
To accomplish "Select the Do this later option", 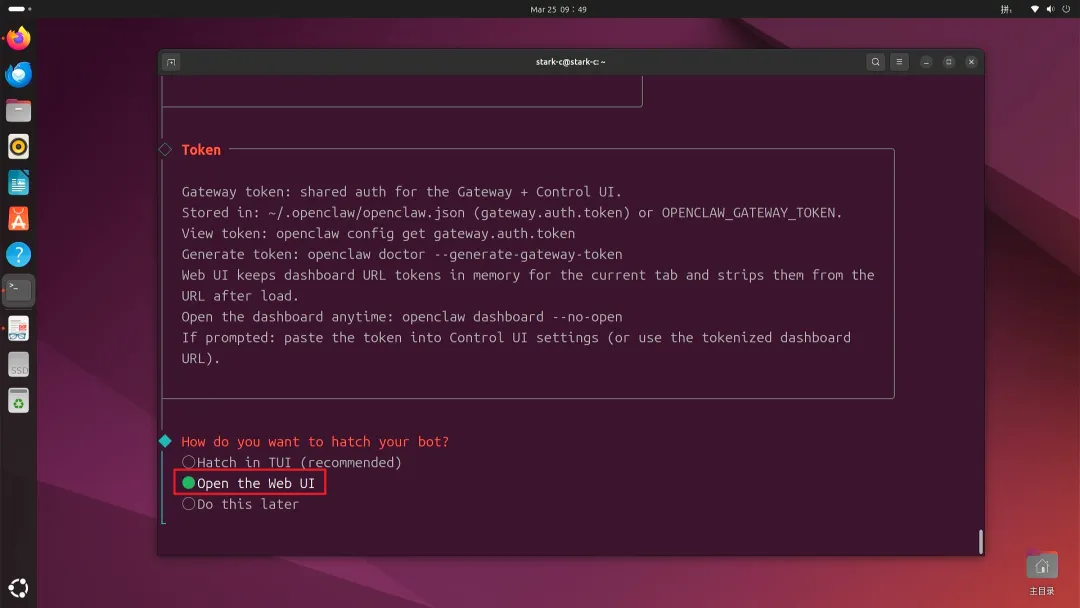I will pos(240,504).
